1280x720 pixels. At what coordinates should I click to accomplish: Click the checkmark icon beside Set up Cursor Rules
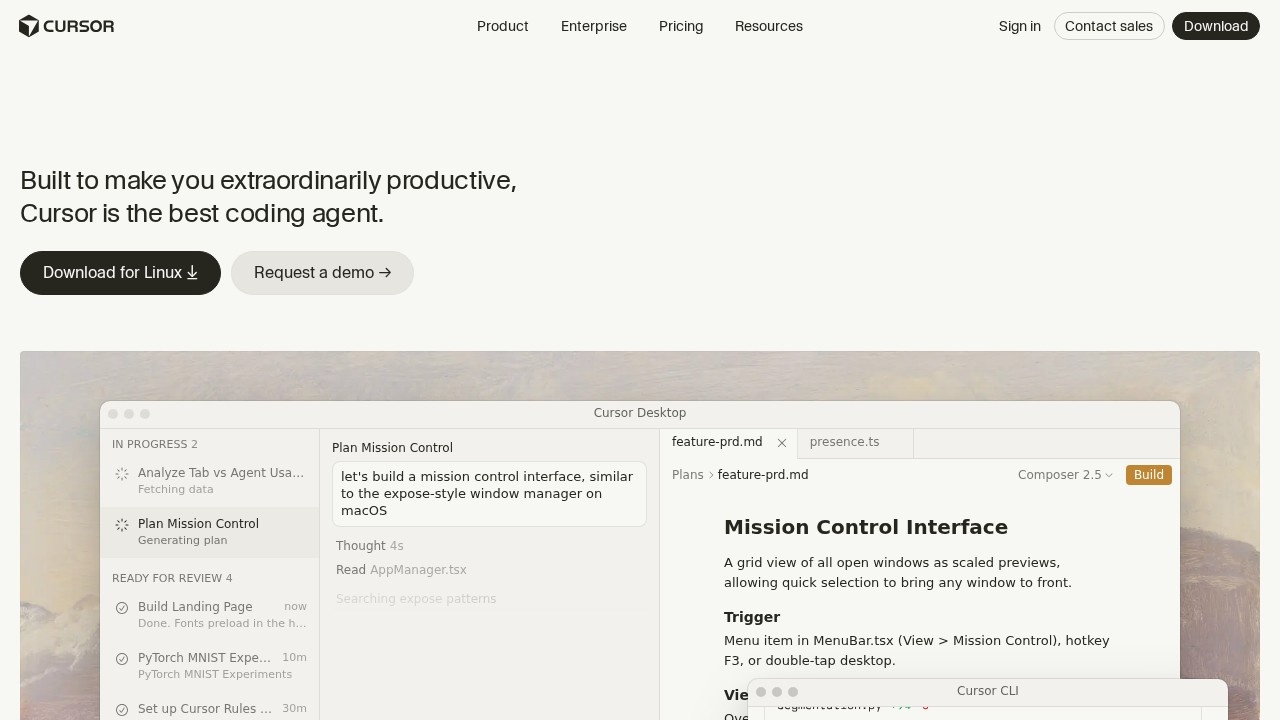coord(122,710)
